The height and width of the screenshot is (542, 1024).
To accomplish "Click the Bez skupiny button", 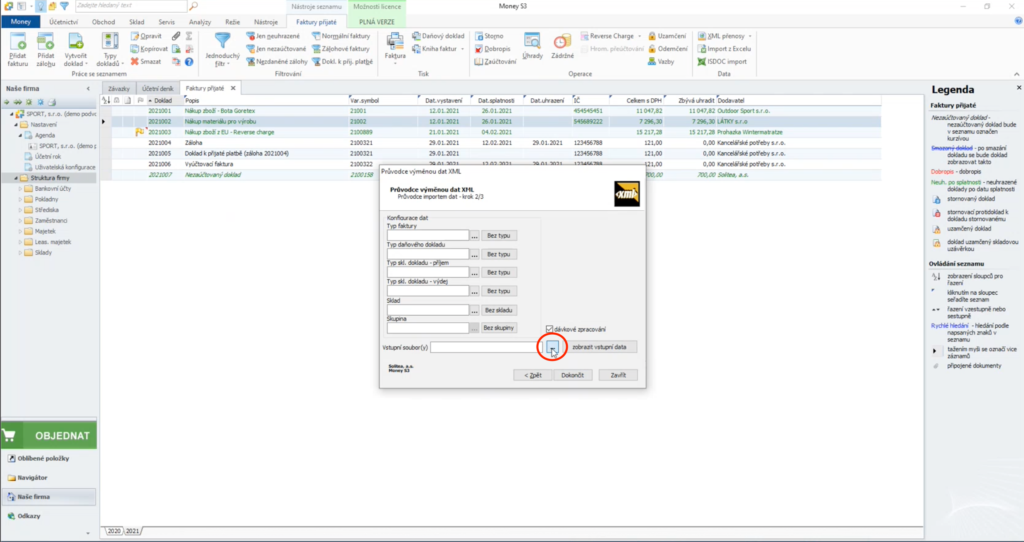I will [x=499, y=328].
